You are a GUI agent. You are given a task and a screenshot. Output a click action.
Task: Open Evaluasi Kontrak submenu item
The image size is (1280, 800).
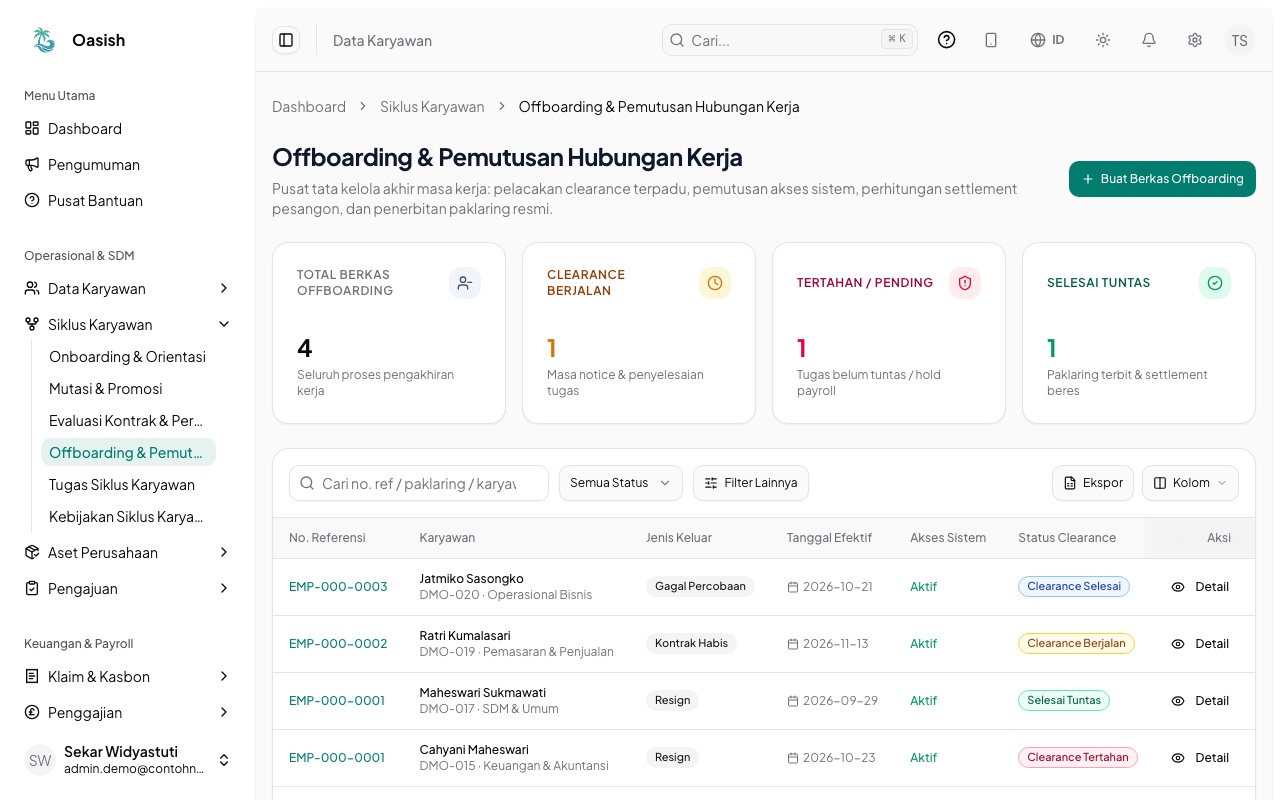tap(128, 421)
